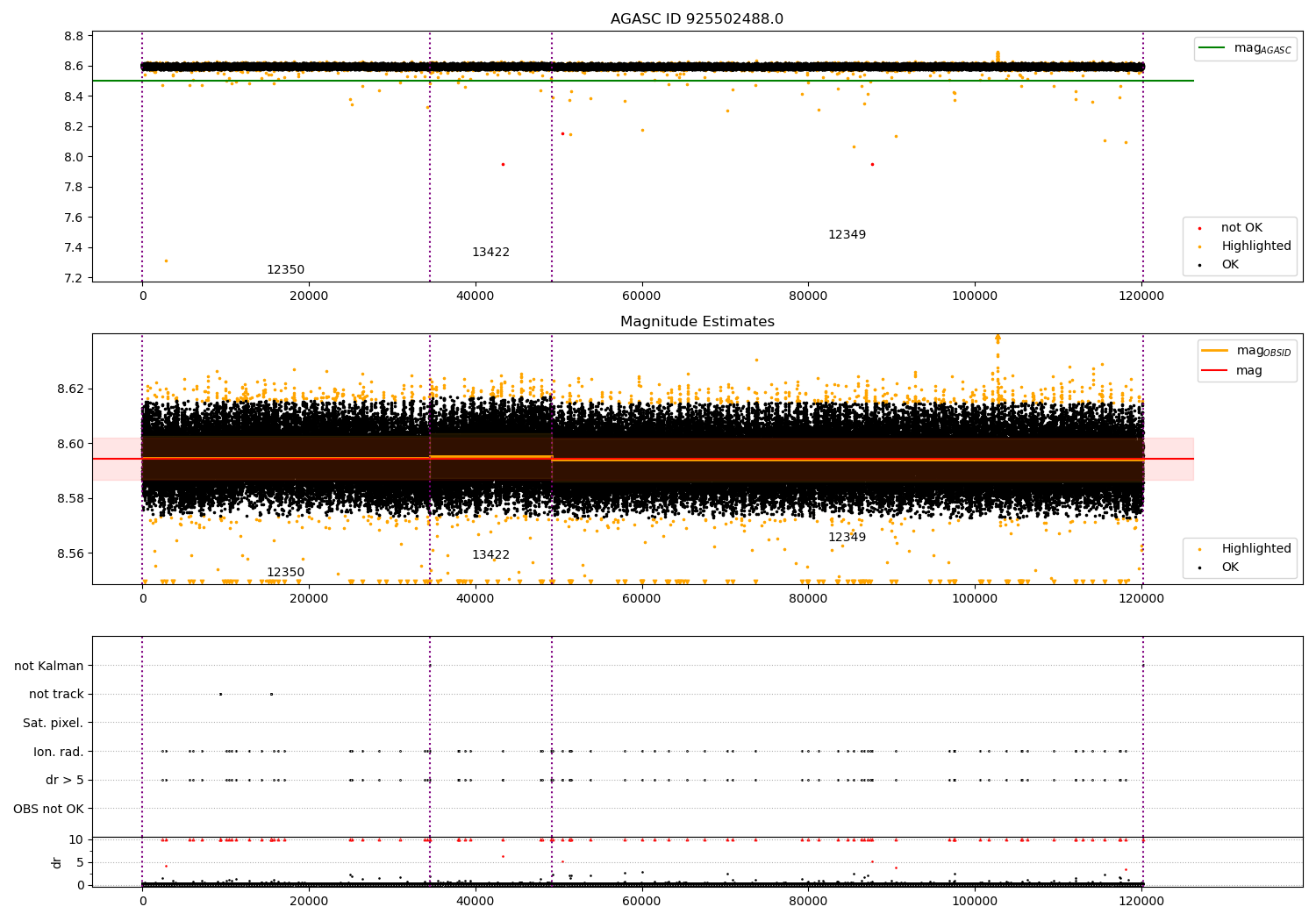Click the 8.58 y-tick in Magnitude Estimates

click(71, 499)
